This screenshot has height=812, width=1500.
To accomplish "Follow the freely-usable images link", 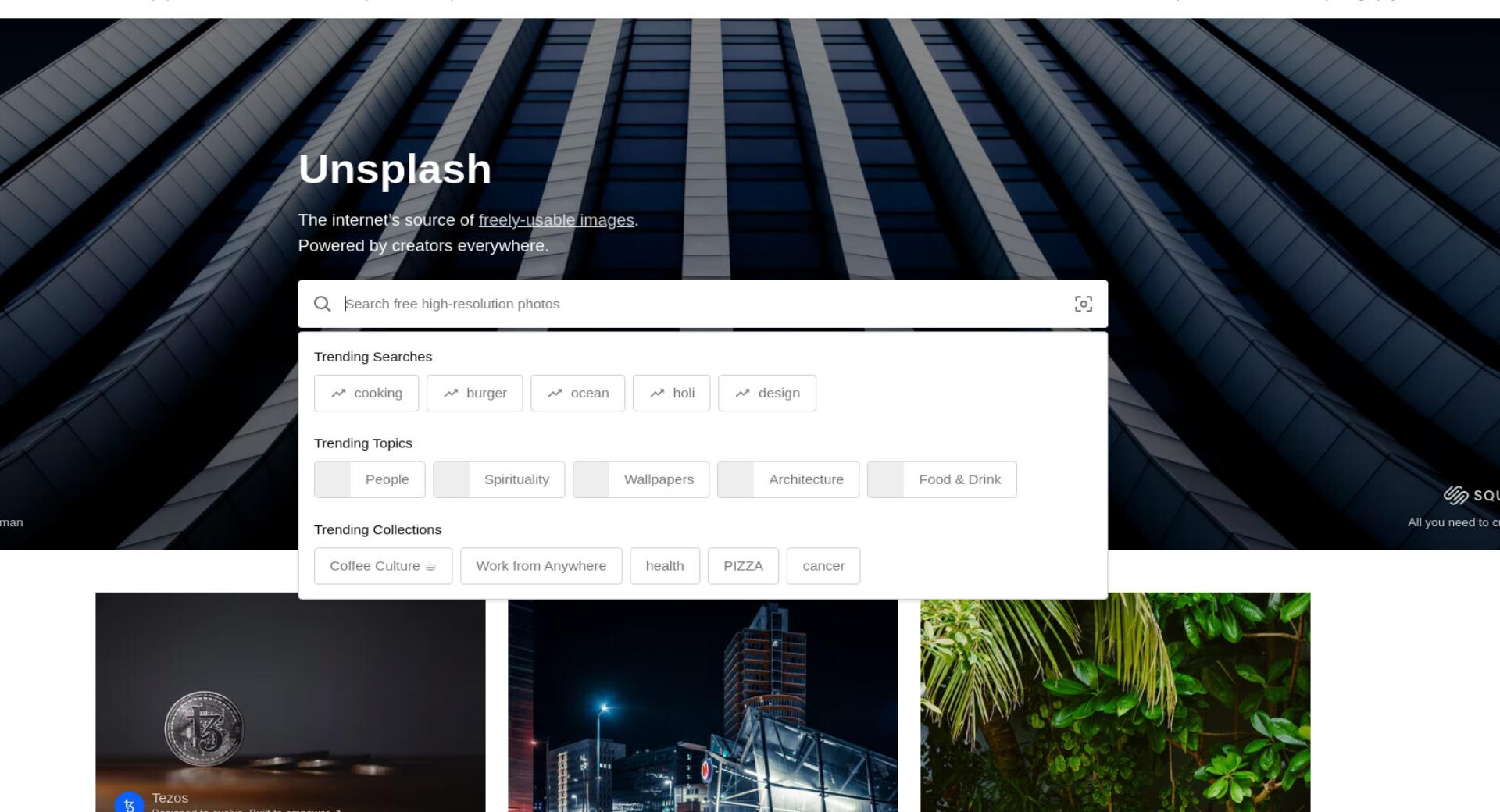I will [x=556, y=220].
